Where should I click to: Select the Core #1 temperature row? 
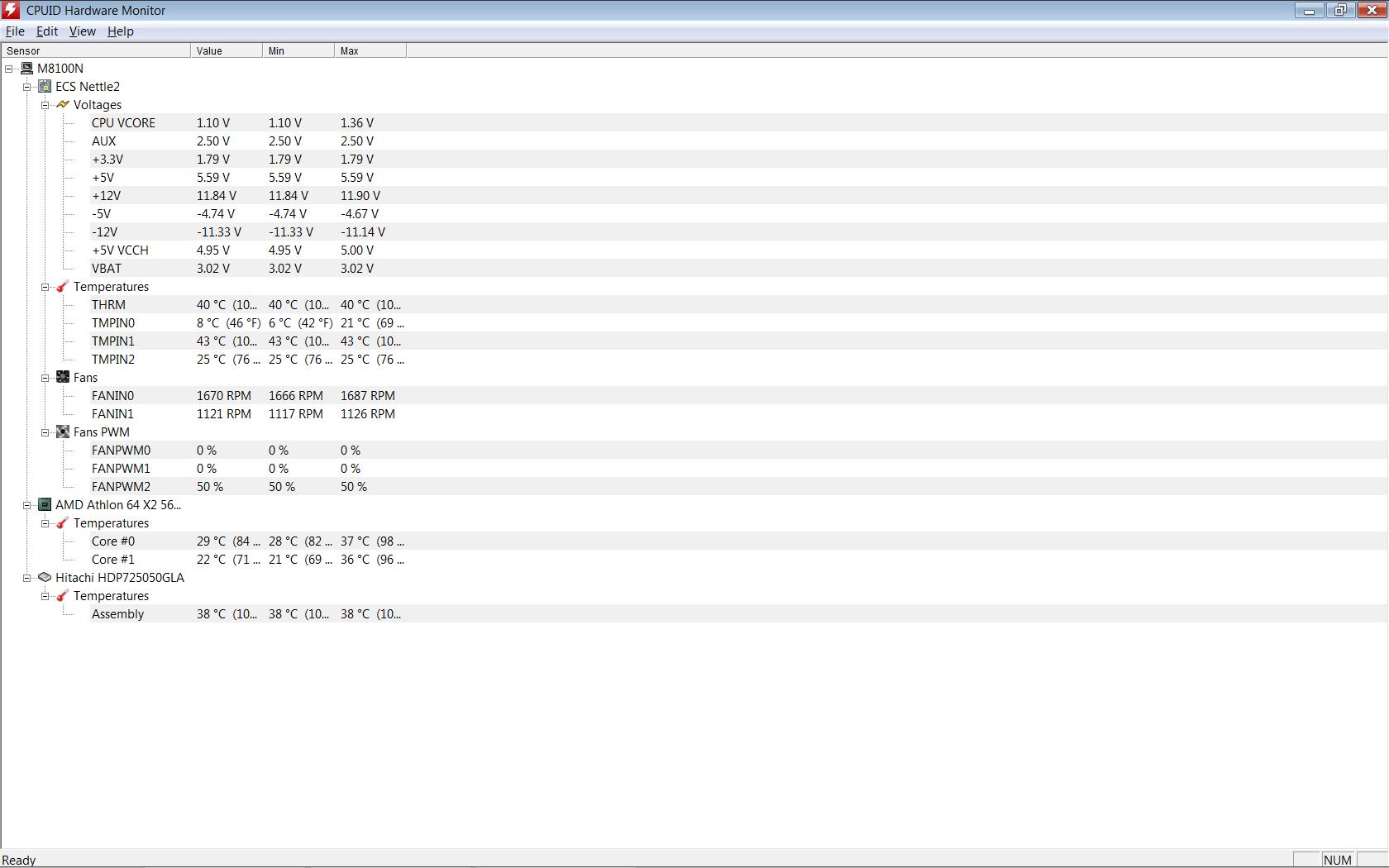click(x=738, y=560)
